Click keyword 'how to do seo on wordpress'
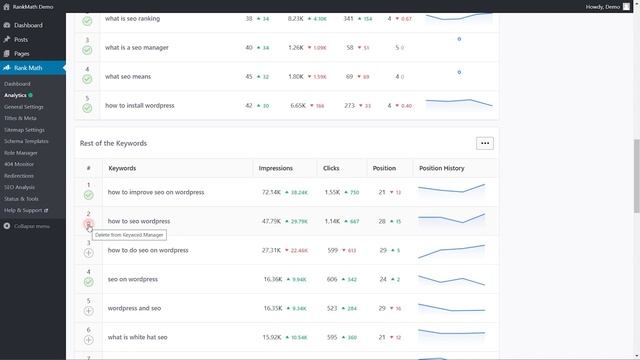 click(148, 250)
